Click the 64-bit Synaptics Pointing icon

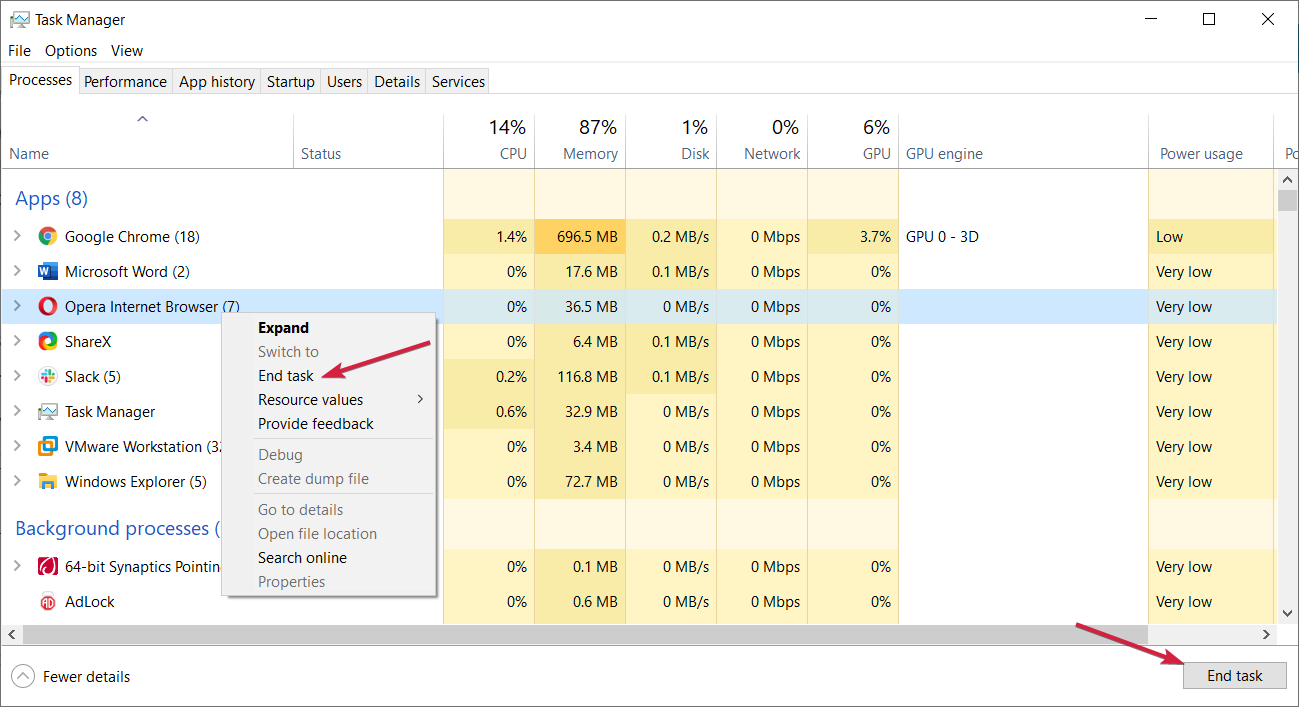point(47,567)
